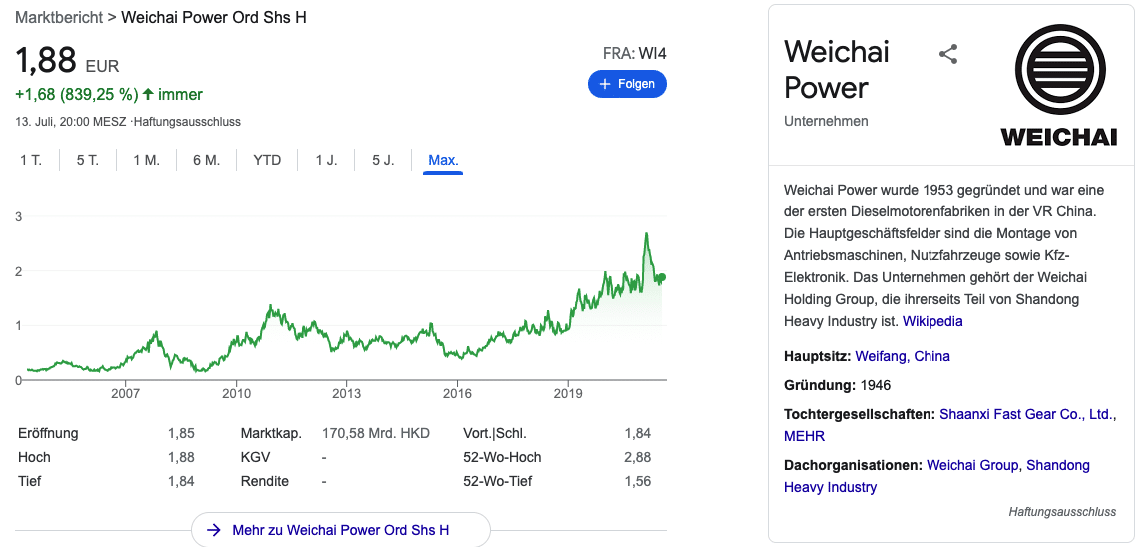Screen dimensions: 1142x547
Task: Click the Eröffnung value 1,85
Action: [x=181, y=433]
